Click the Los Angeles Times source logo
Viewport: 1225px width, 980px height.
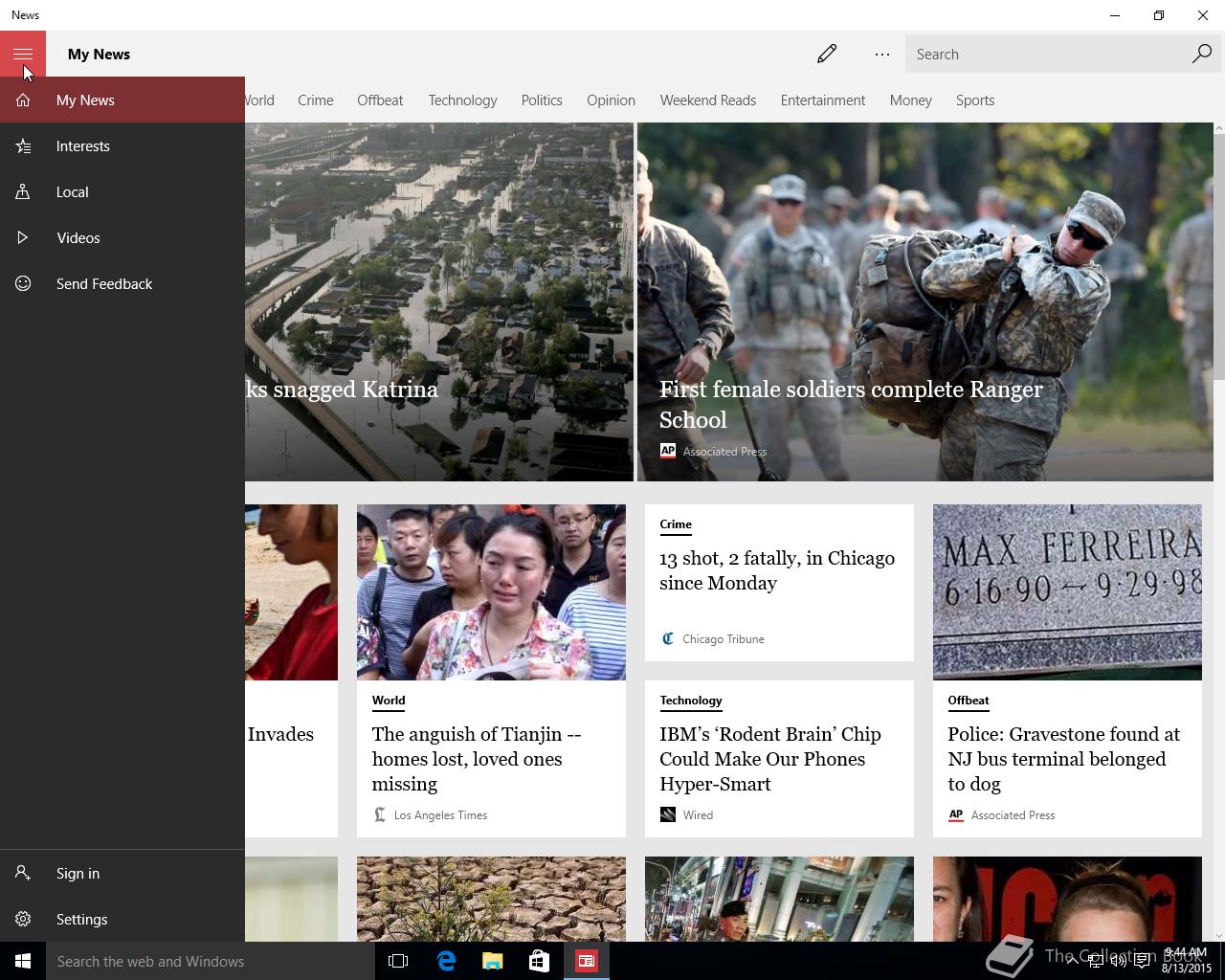pos(379,814)
